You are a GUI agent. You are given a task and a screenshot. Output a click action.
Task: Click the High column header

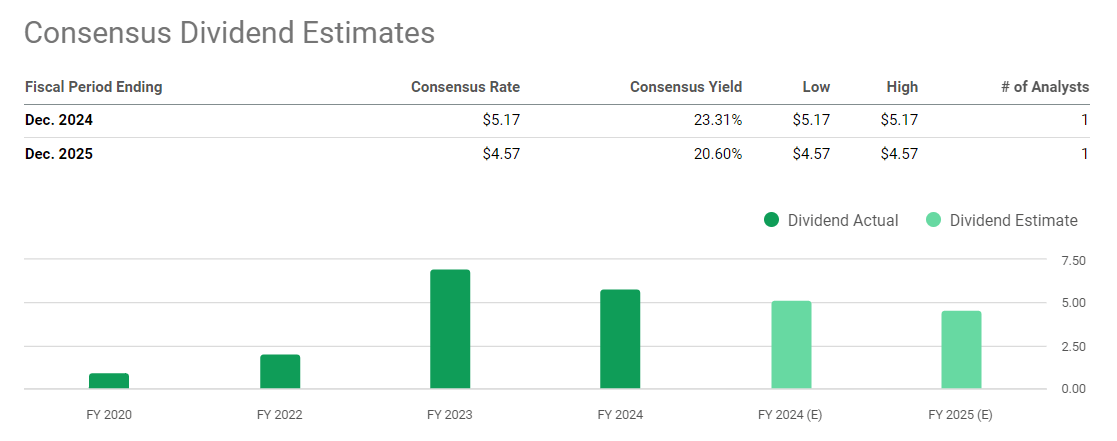[x=902, y=87]
